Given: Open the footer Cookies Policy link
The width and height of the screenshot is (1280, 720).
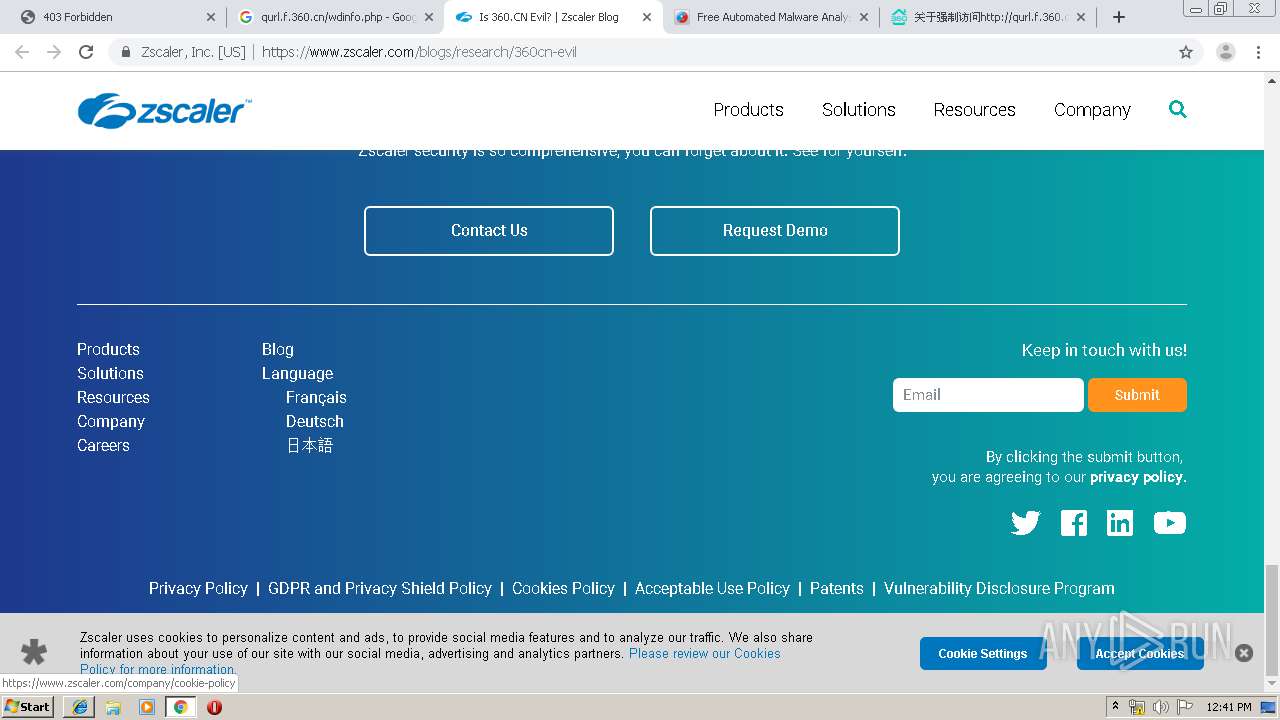Looking at the screenshot, I should tap(563, 588).
